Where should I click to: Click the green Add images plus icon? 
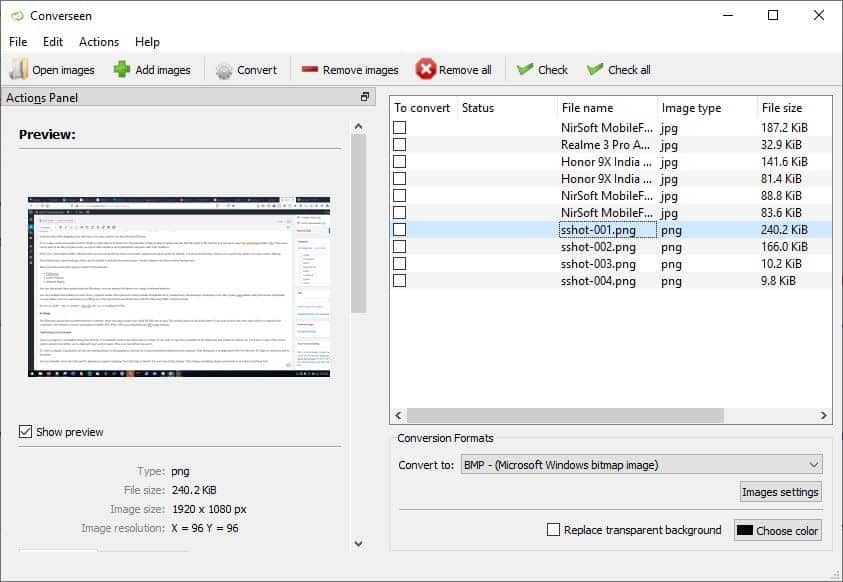click(121, 69)
